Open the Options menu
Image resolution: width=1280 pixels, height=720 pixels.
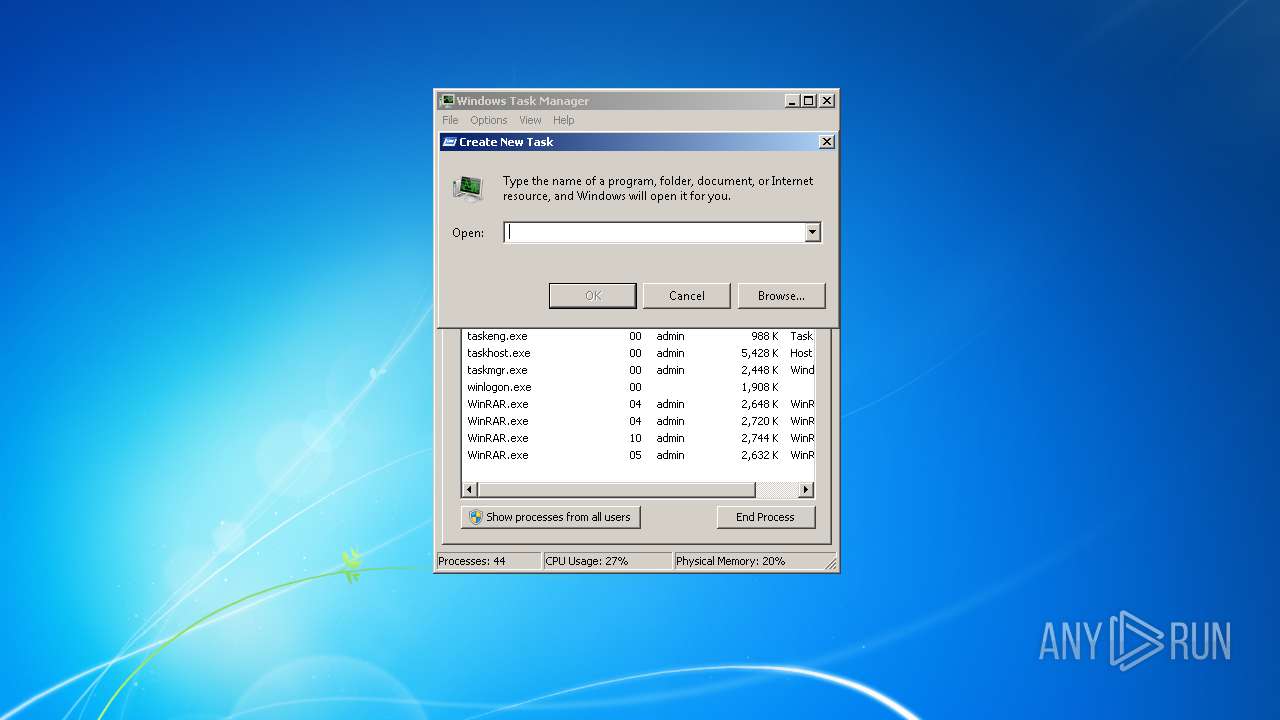(x=489, y=120)
